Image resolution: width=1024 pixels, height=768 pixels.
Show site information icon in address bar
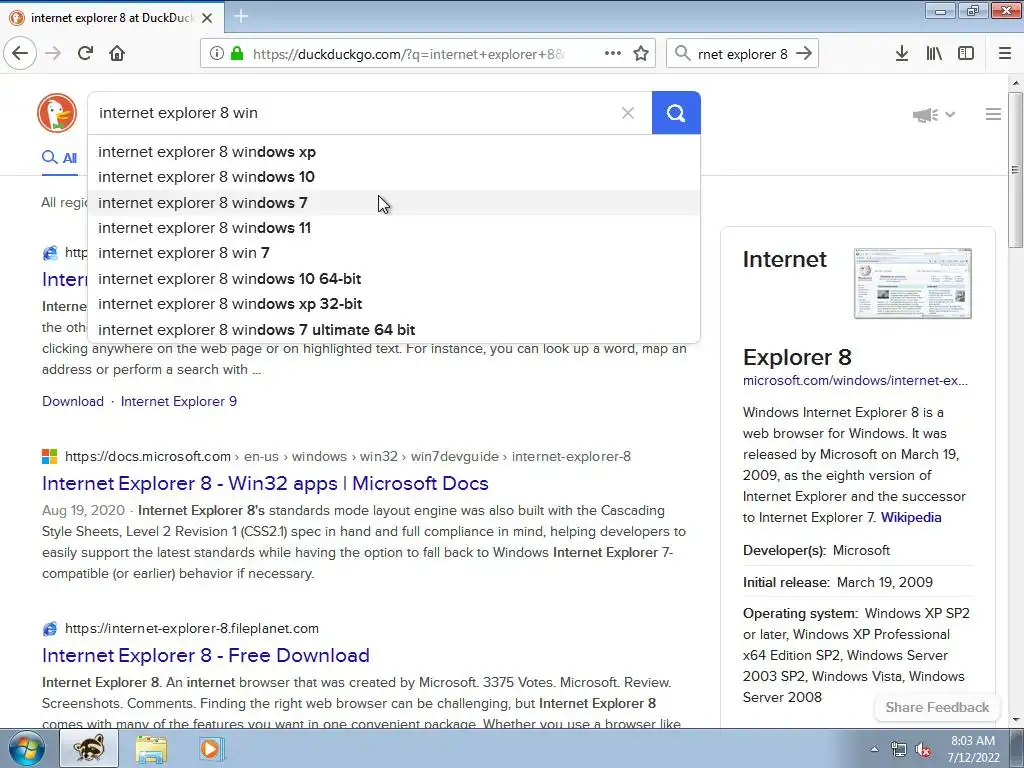216,54
